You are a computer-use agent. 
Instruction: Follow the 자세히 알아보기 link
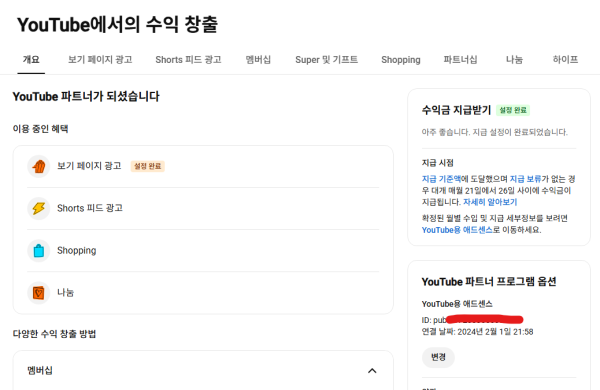point(490,202)
